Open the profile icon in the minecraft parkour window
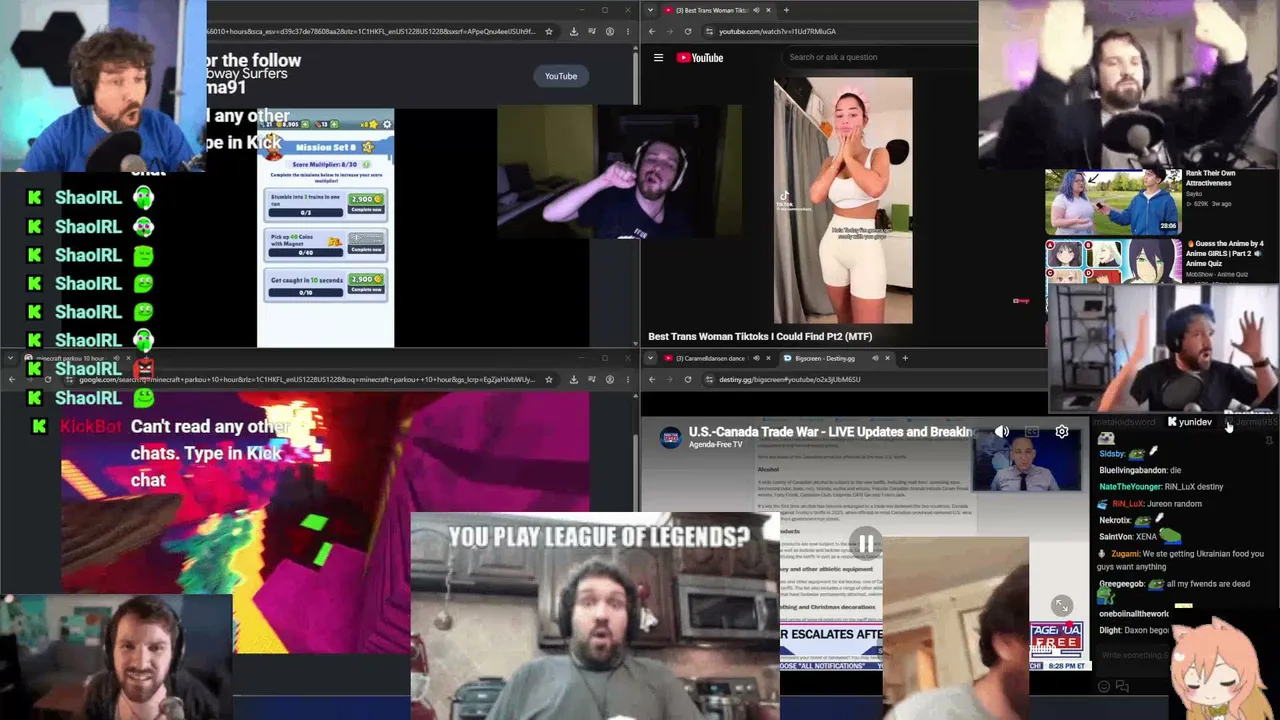The height and width of the screenshot is (720, 1280). pyautogui.click(x=610, y=380)
